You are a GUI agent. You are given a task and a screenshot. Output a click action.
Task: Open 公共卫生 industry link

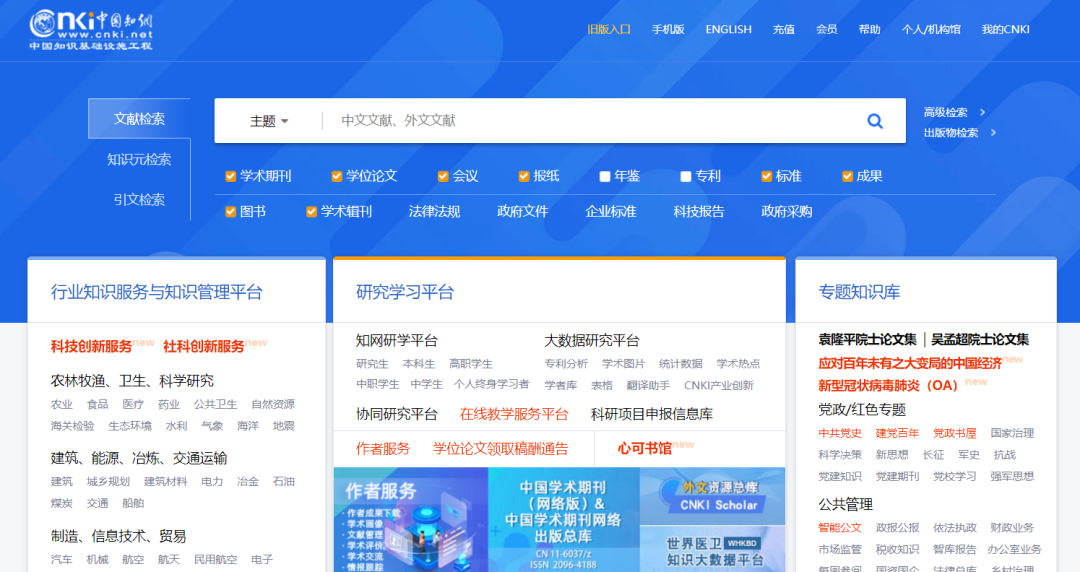(215, 405)
